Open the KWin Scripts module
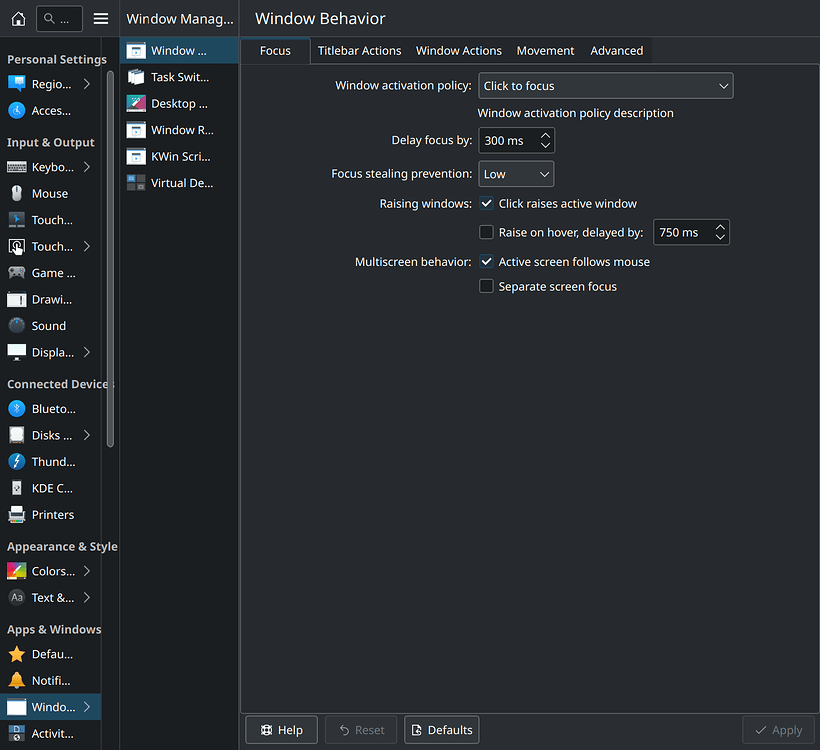Screen dimensions: 820x750 tap(179, 157)
